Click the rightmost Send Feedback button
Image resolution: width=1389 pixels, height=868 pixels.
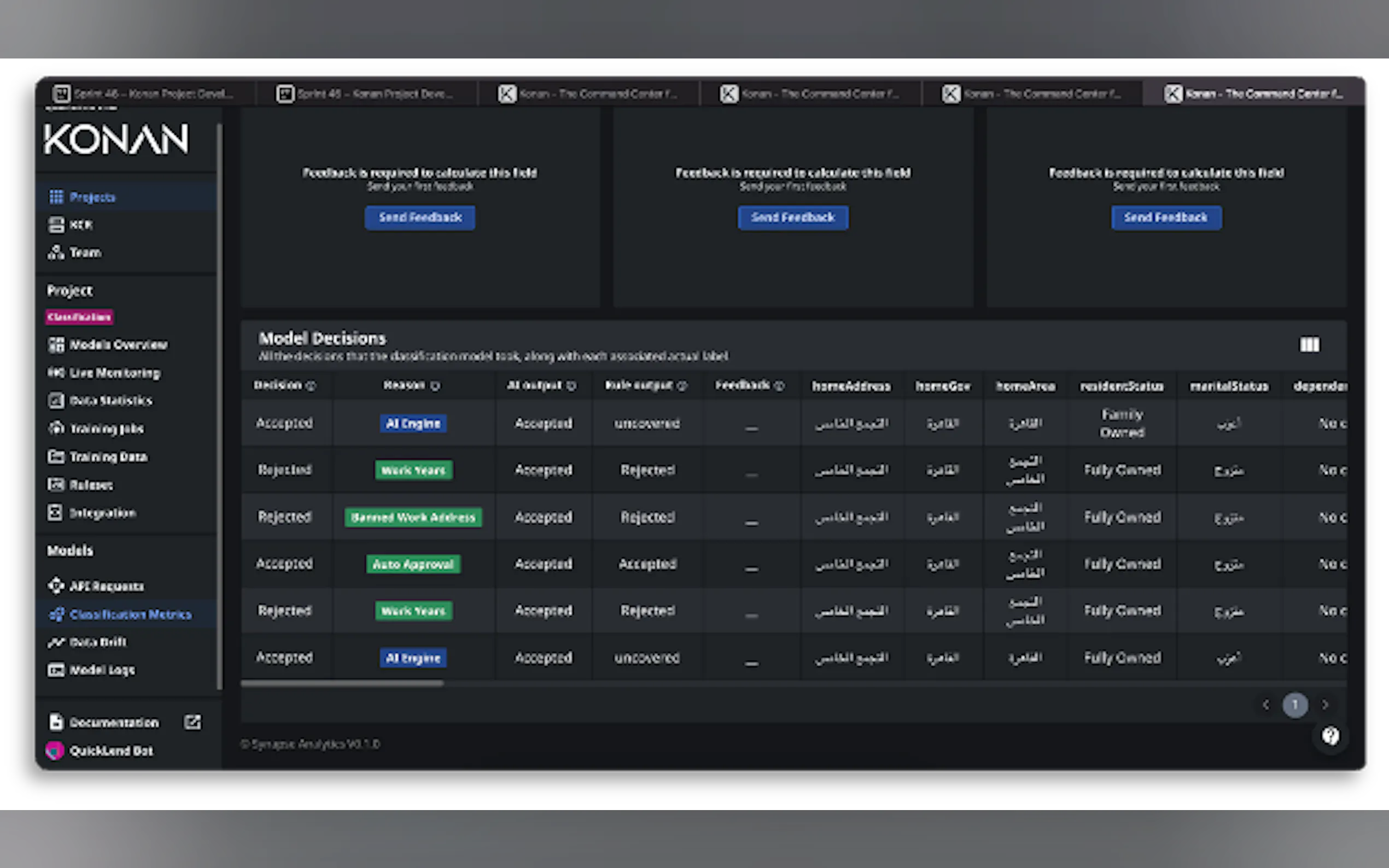[1166, 218]
